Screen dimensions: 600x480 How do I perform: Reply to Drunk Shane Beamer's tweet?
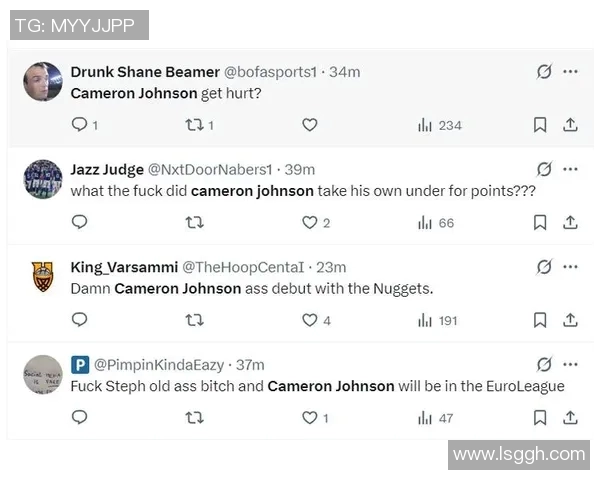(x=80, y=125)
